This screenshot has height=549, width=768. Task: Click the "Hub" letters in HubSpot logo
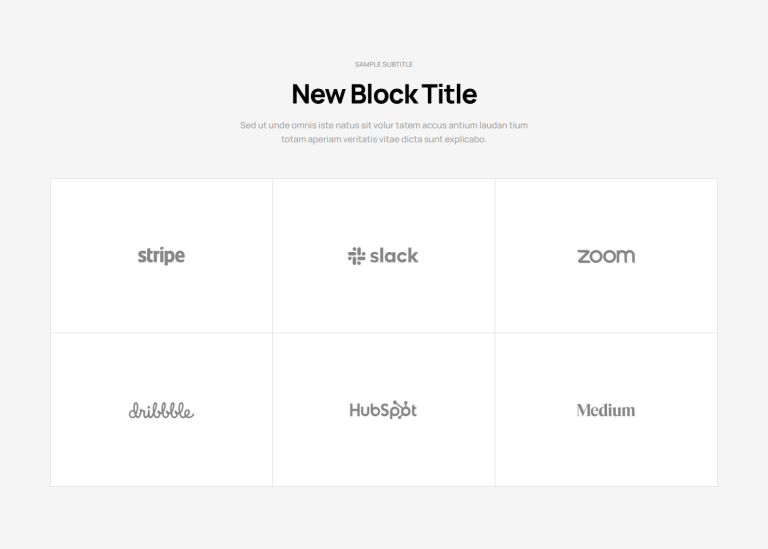366,409
